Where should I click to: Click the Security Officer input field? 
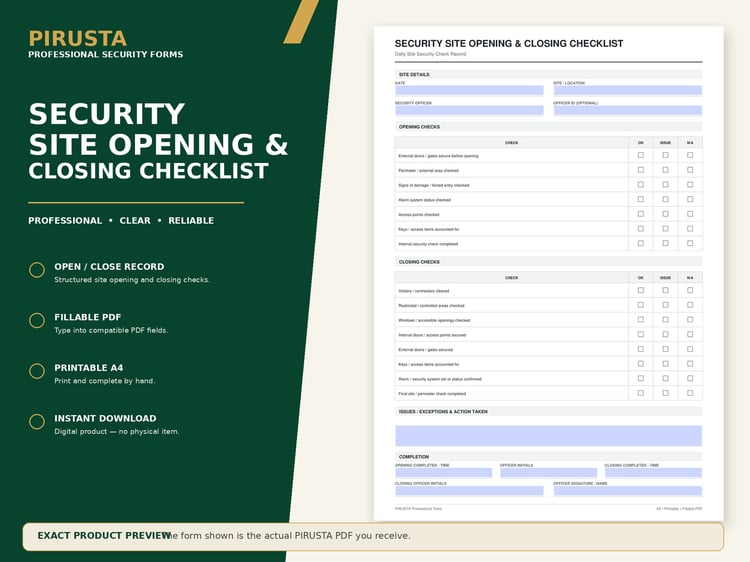(469, 110)
